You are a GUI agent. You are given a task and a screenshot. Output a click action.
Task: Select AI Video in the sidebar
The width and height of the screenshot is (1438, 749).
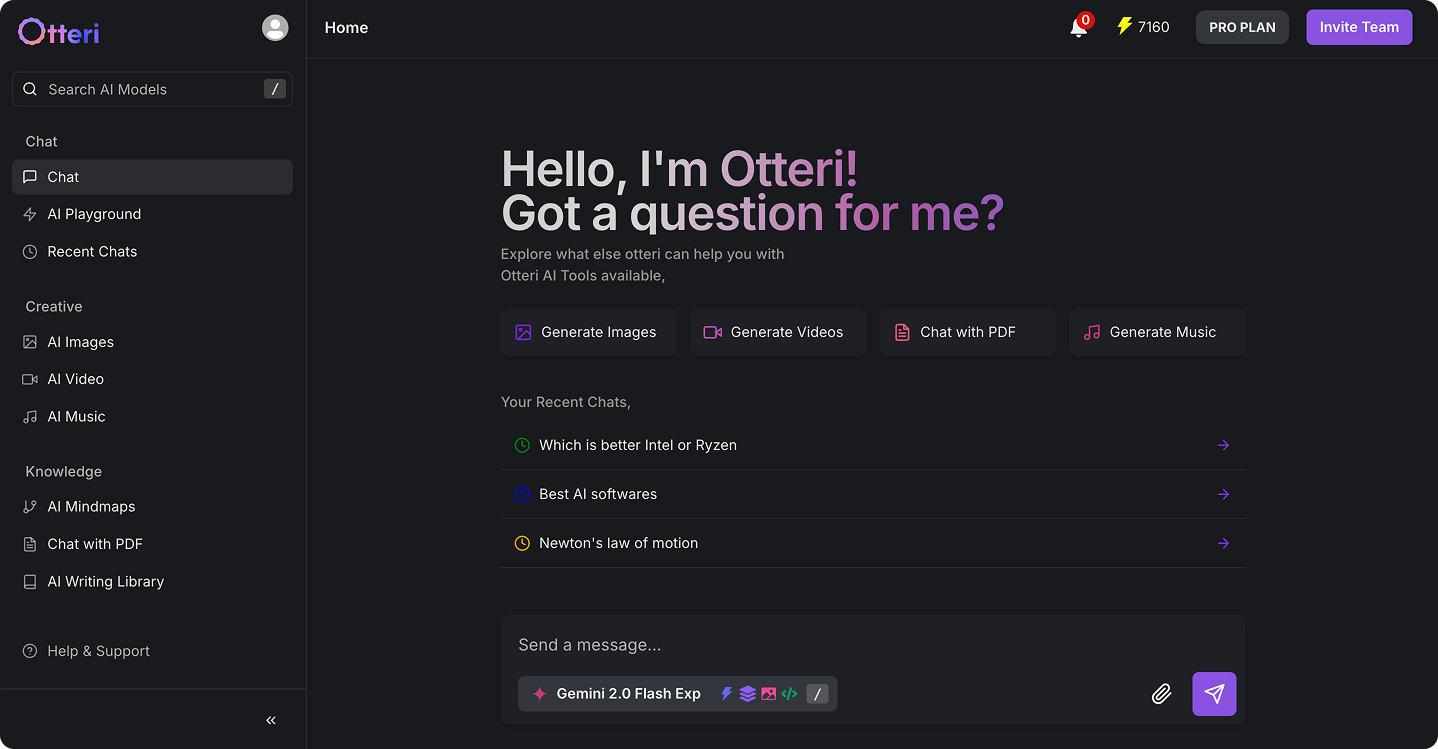point(75,379)
